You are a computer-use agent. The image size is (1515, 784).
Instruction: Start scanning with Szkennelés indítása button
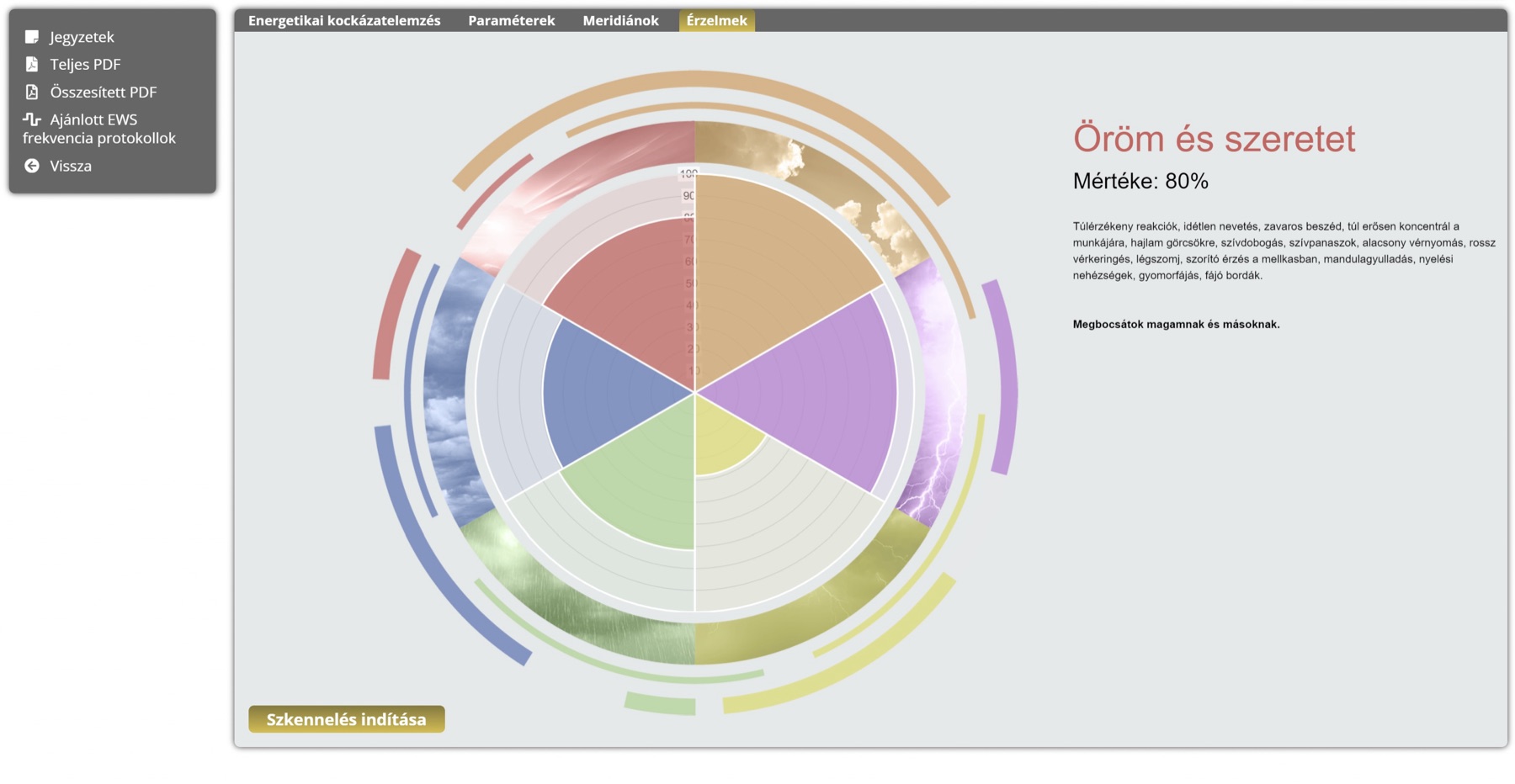(x=347, y=719)
